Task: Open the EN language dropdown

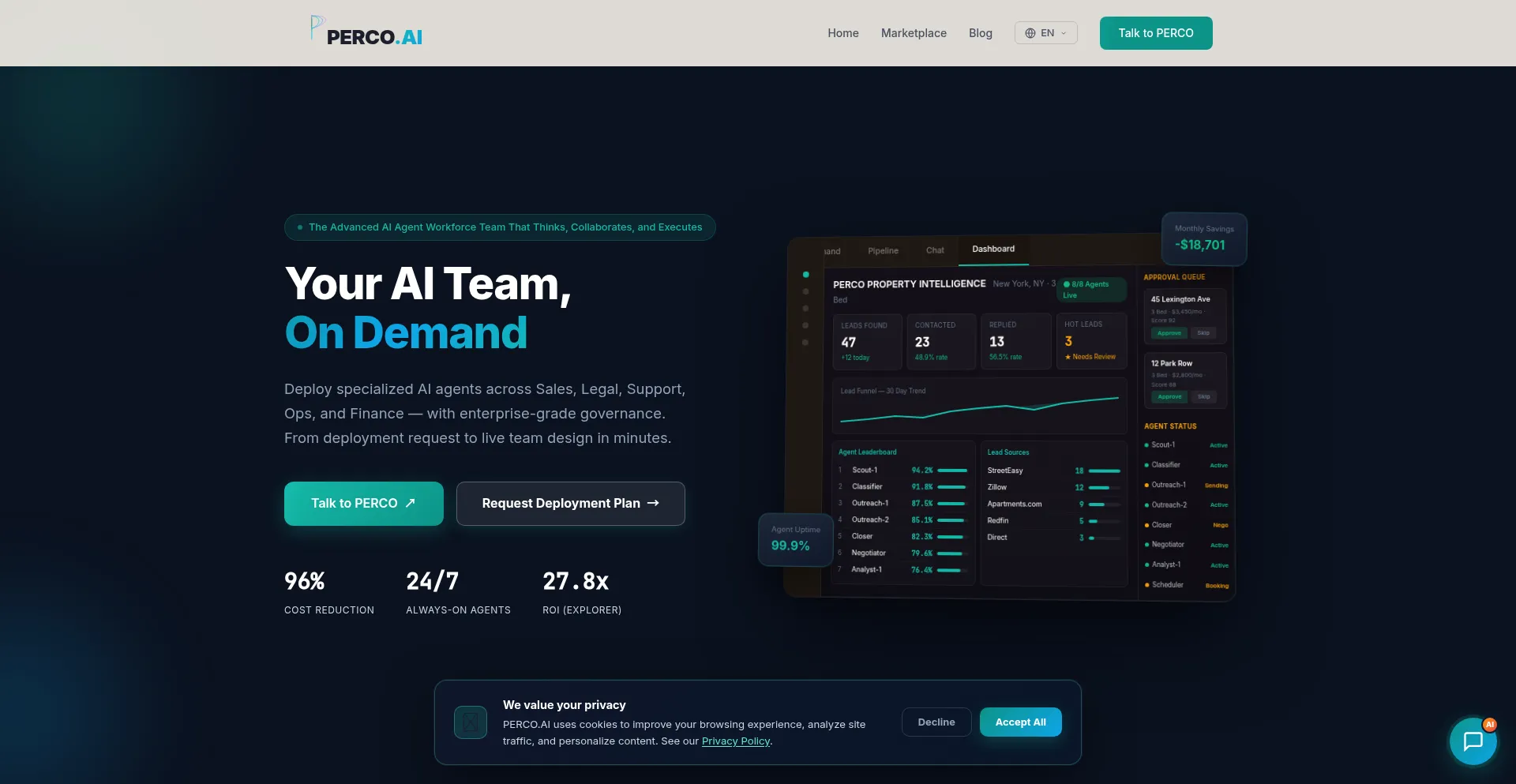Action: 1045,33
